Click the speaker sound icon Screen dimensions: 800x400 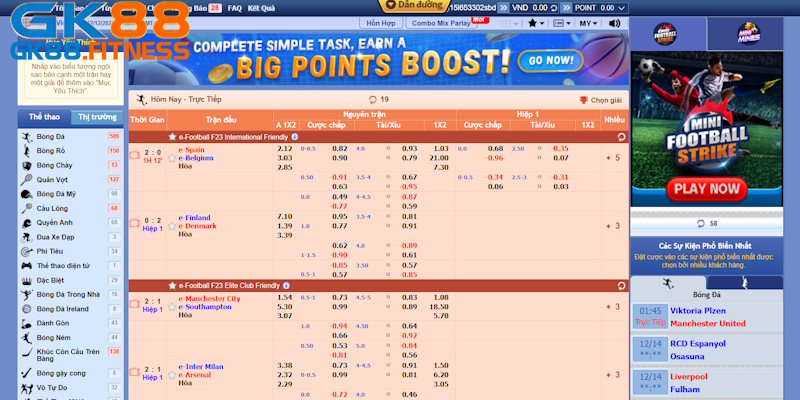pos(614,23)
